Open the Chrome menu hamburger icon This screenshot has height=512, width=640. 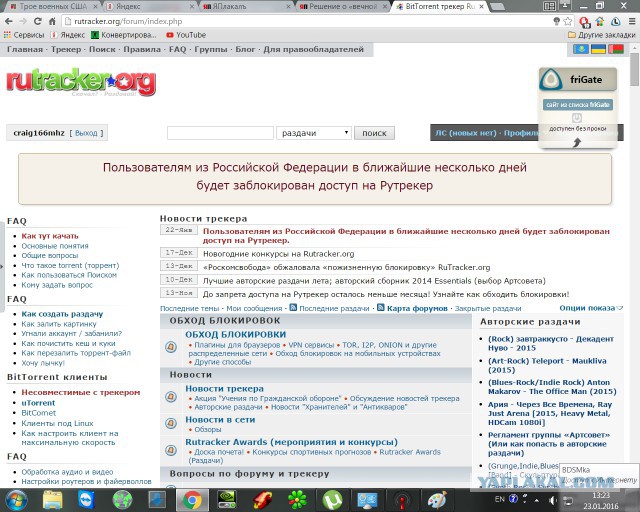[631, 21]
